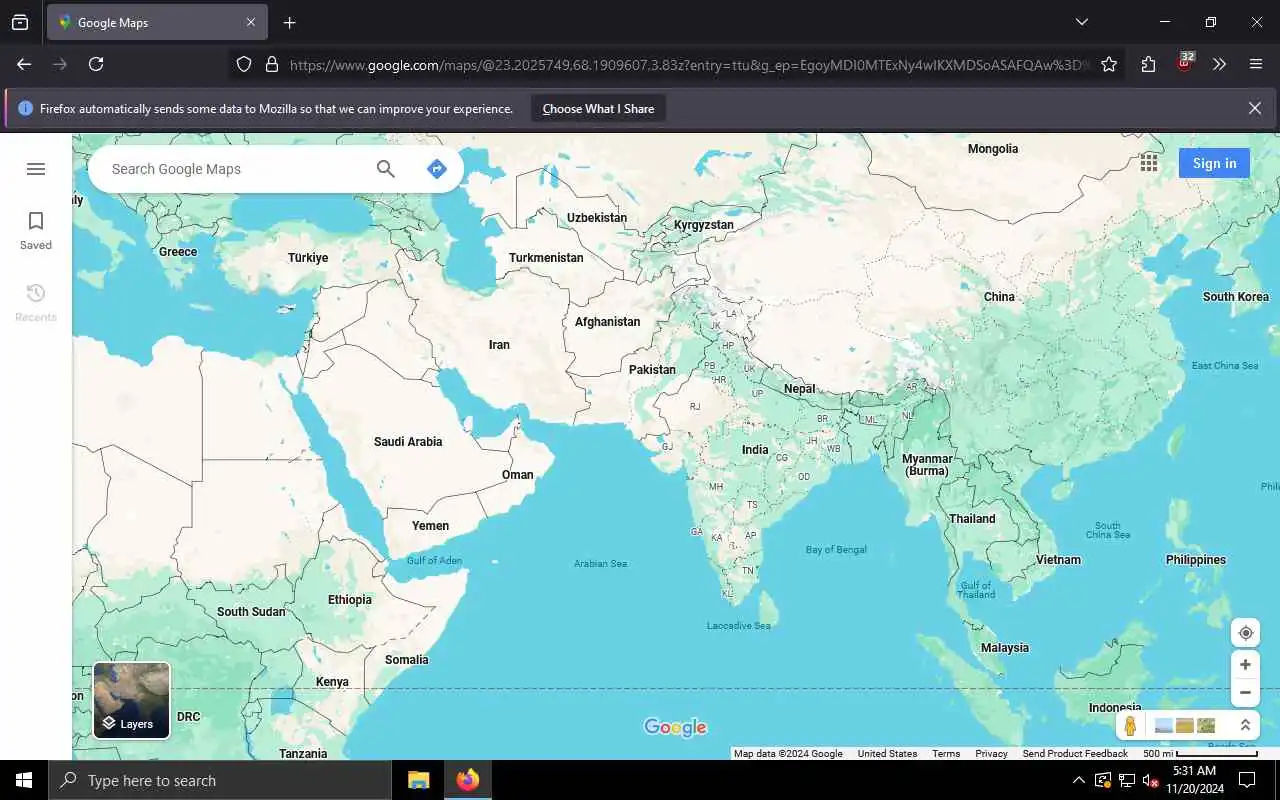Click the URL address bar
This screenshot has width=1280, height=800.
(x=688, y=64)
